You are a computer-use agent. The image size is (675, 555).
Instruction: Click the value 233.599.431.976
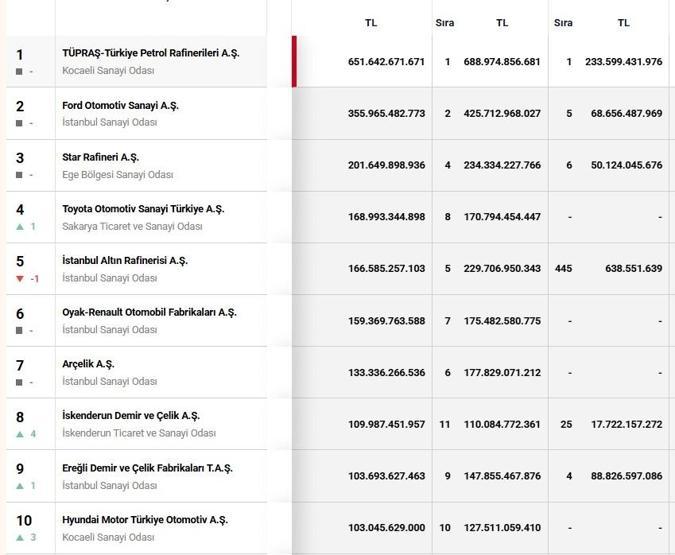pyautogui.click(x=624, y=62)
